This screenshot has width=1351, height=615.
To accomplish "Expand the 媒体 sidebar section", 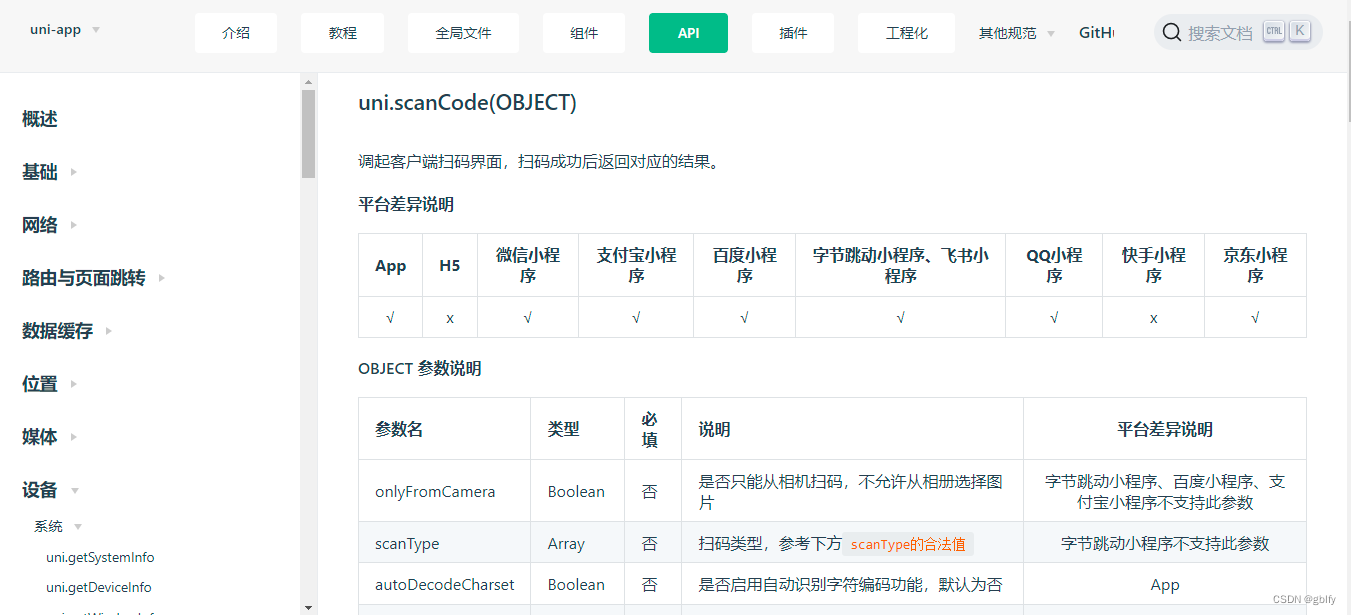I will point(50,437).
